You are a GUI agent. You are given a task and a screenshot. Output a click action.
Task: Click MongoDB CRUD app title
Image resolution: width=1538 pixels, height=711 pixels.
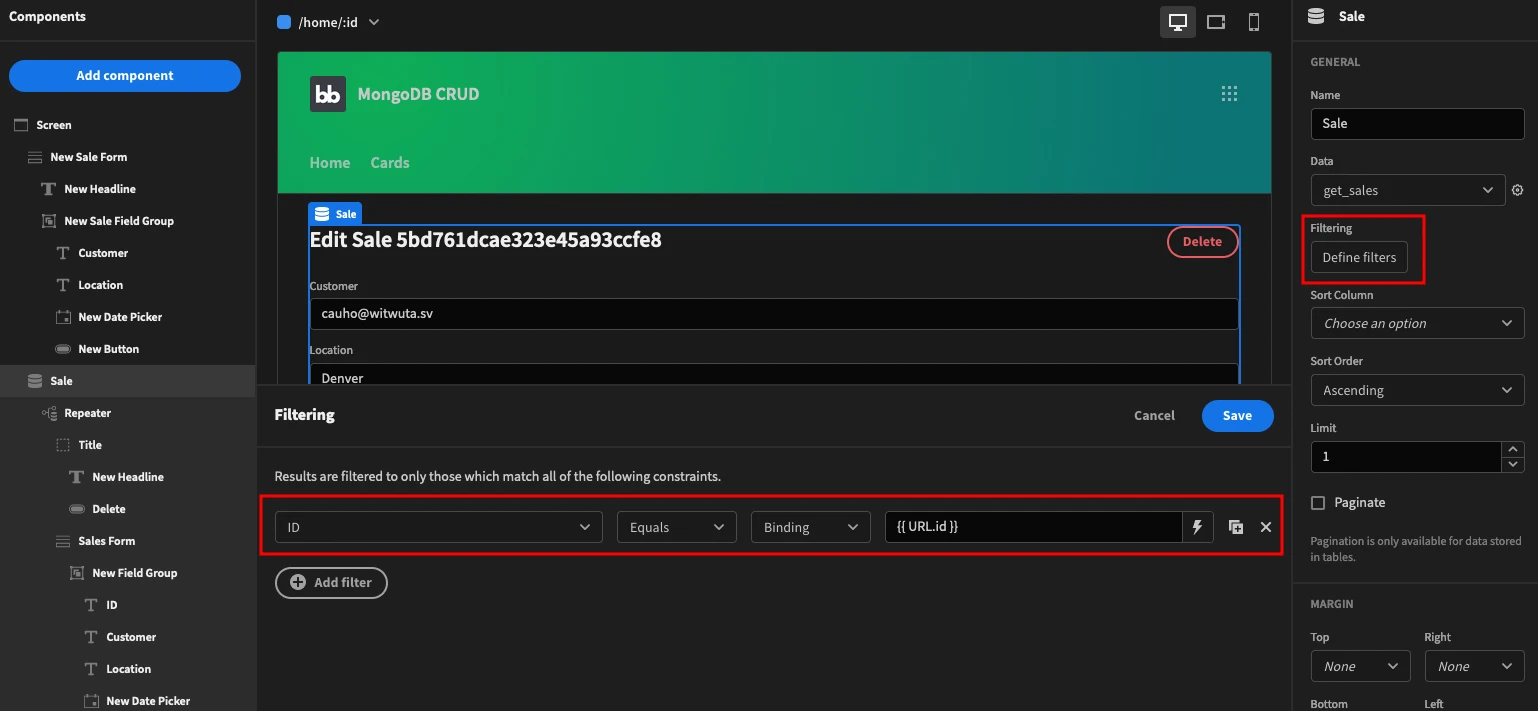(418, 94)
